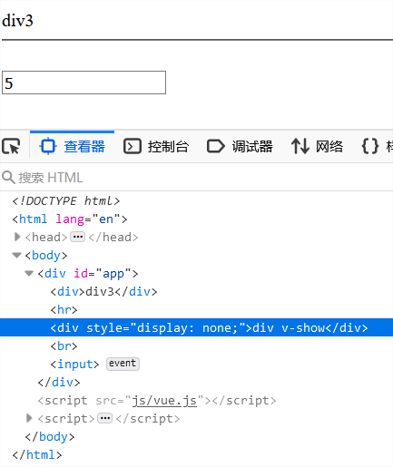This screenshot has width=393, height=467.
Task: Collapse the body element arrow
Action: point(17,255)
